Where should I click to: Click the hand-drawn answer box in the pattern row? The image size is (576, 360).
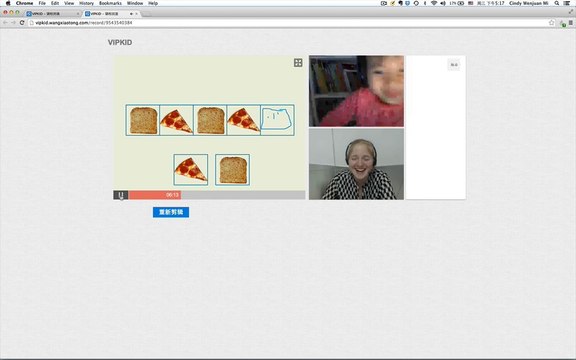pos(277,120)
